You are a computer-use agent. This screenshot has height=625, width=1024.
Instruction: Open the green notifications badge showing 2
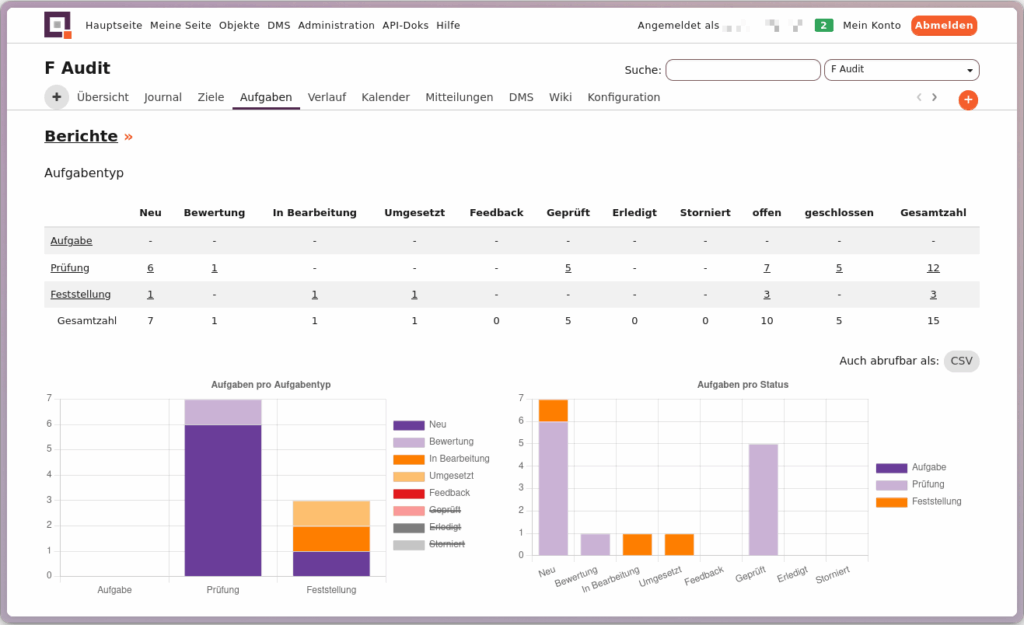[824, 25]
